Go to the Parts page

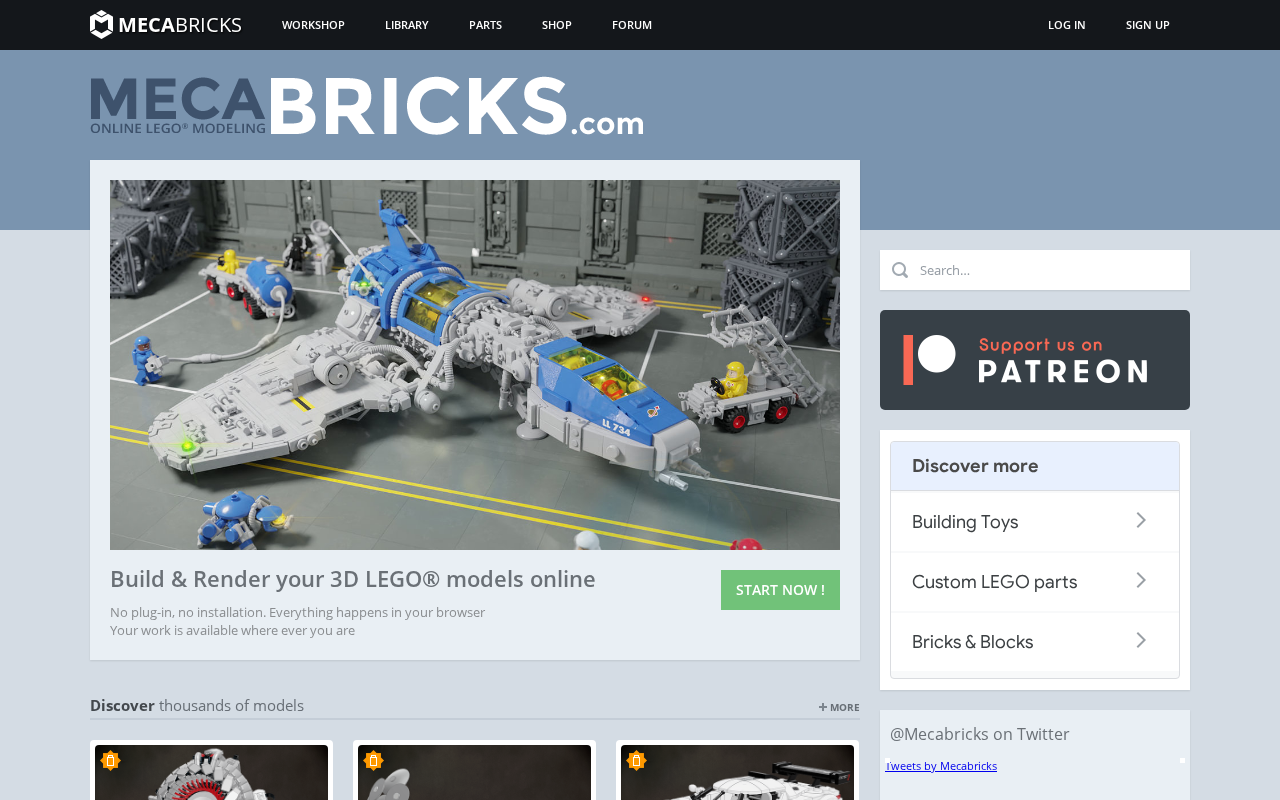click(x=486, y=25)
